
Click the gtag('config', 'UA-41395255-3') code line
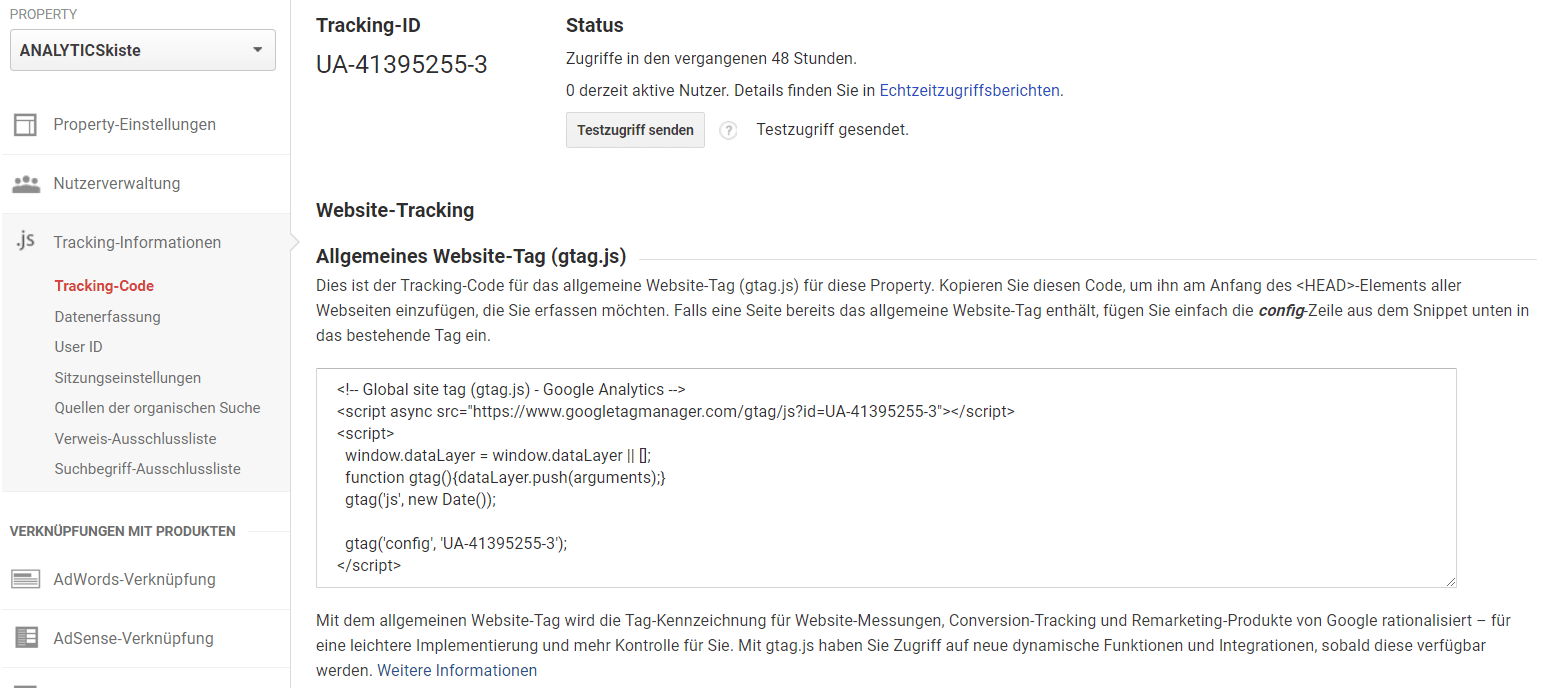point(456,543)
